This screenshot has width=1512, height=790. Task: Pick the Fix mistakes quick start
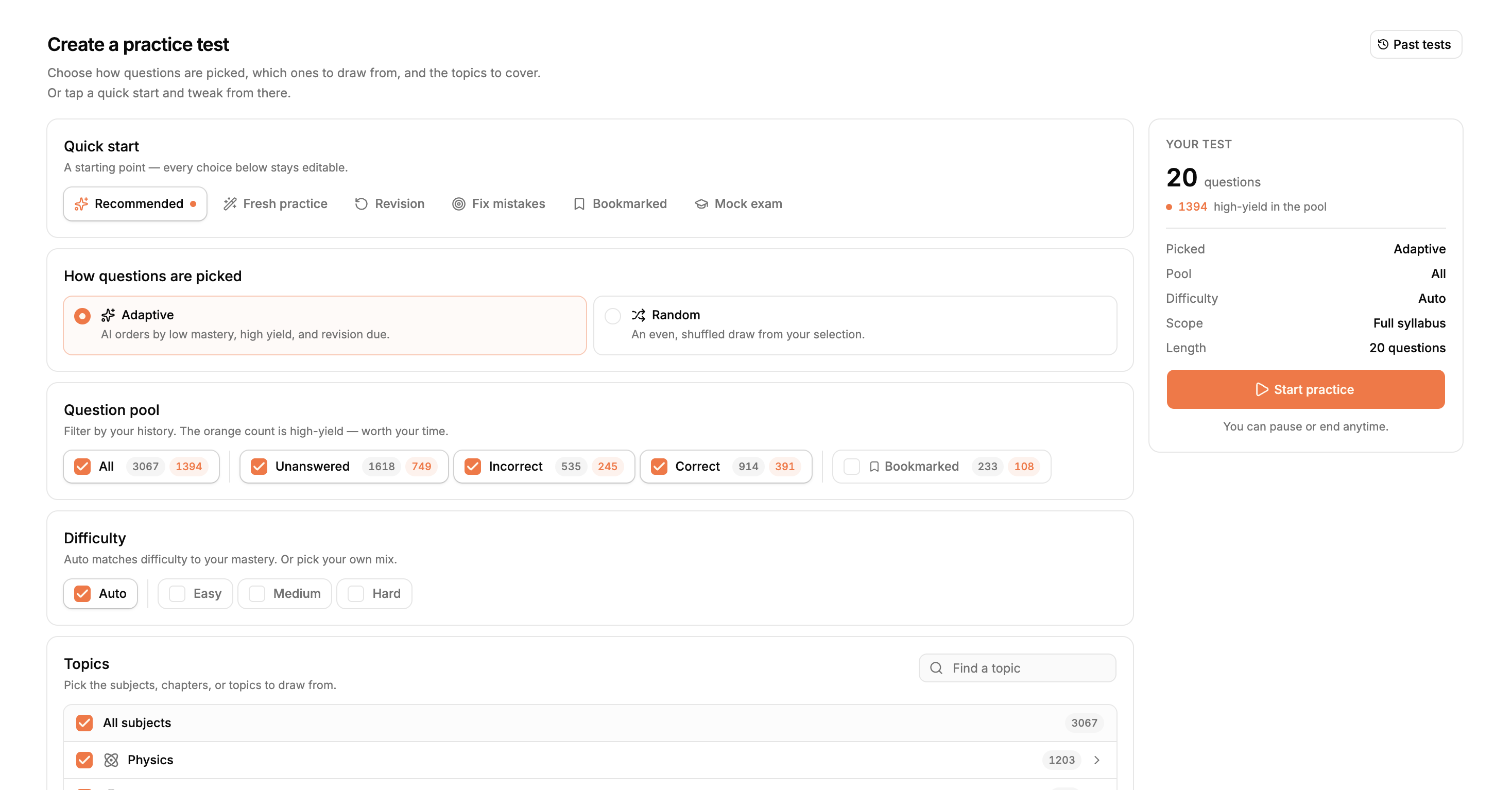coord(499,203)
